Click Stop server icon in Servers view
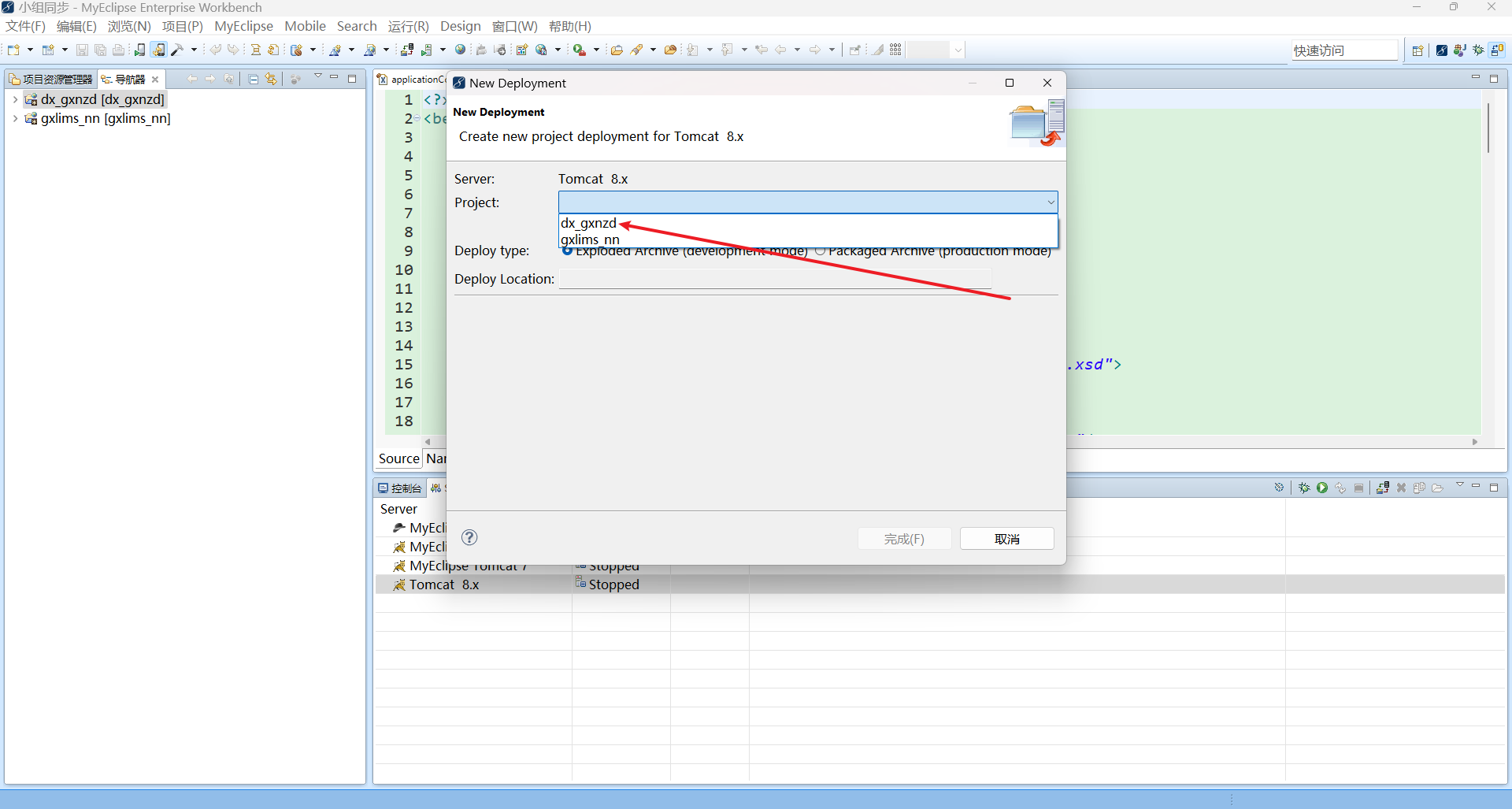This screenshot has height=809, width=1512. coord(1359,488)
